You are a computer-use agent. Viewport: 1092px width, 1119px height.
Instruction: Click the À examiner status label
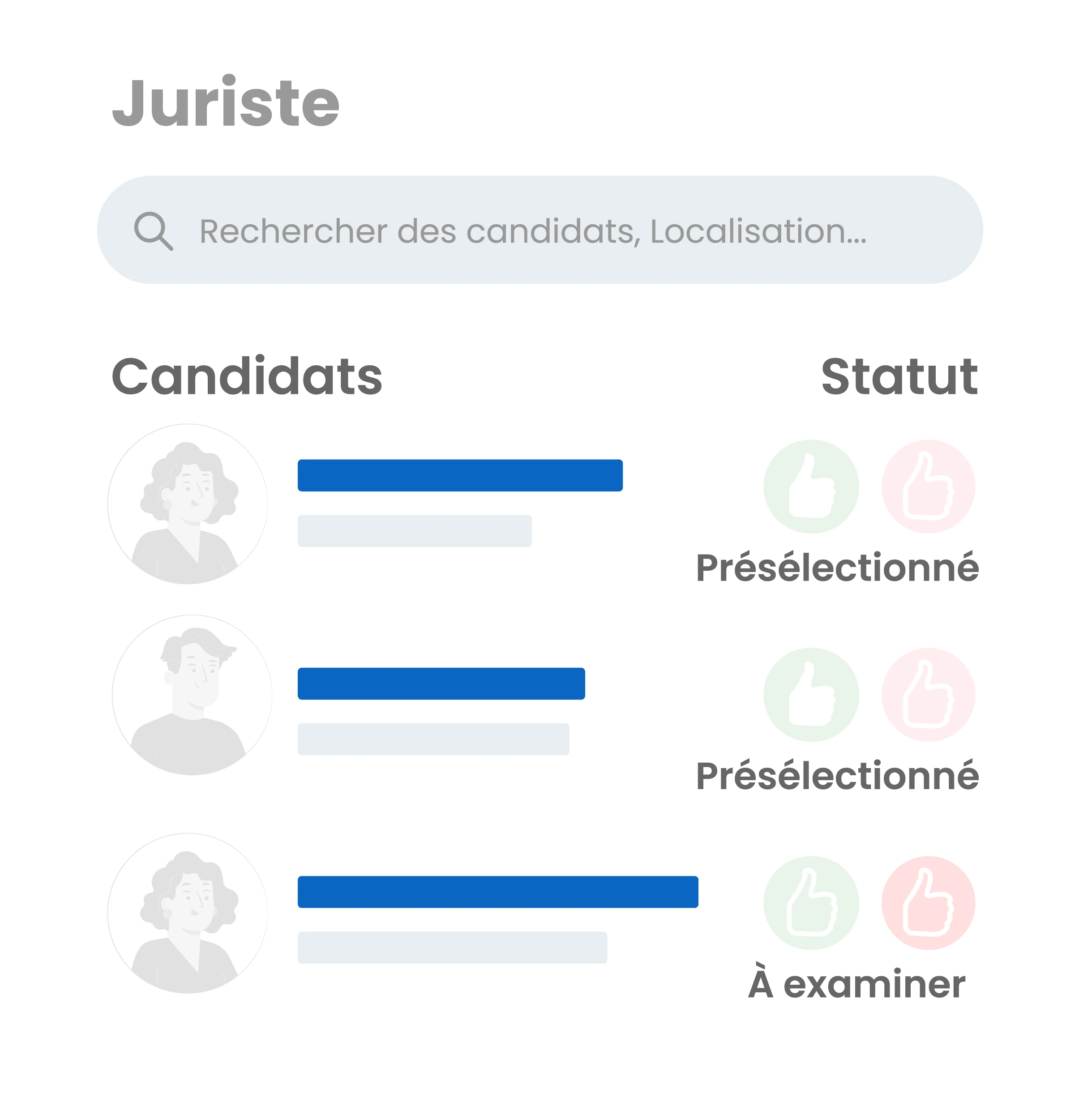[856, 984]
